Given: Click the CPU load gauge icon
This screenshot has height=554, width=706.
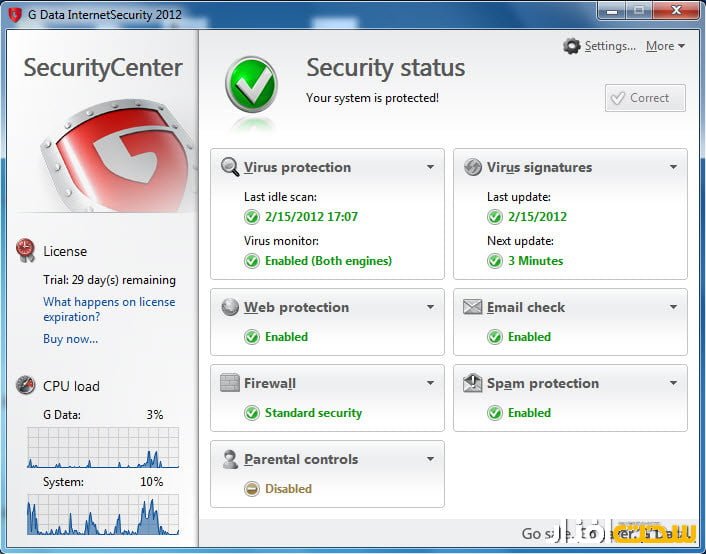Looking at the screenshot, I should [26, 386].
